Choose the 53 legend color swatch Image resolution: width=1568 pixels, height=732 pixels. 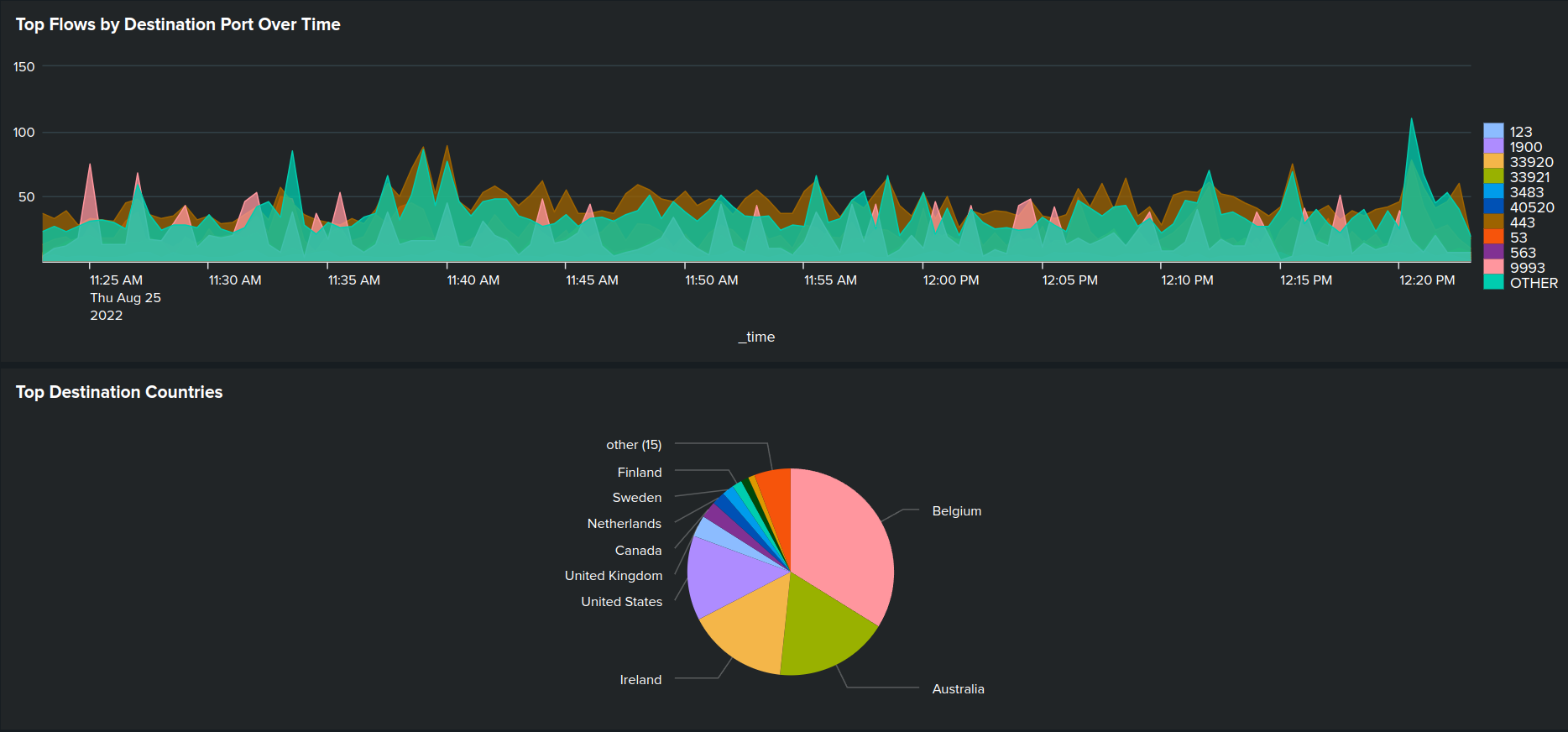[x=1493, y=237]
